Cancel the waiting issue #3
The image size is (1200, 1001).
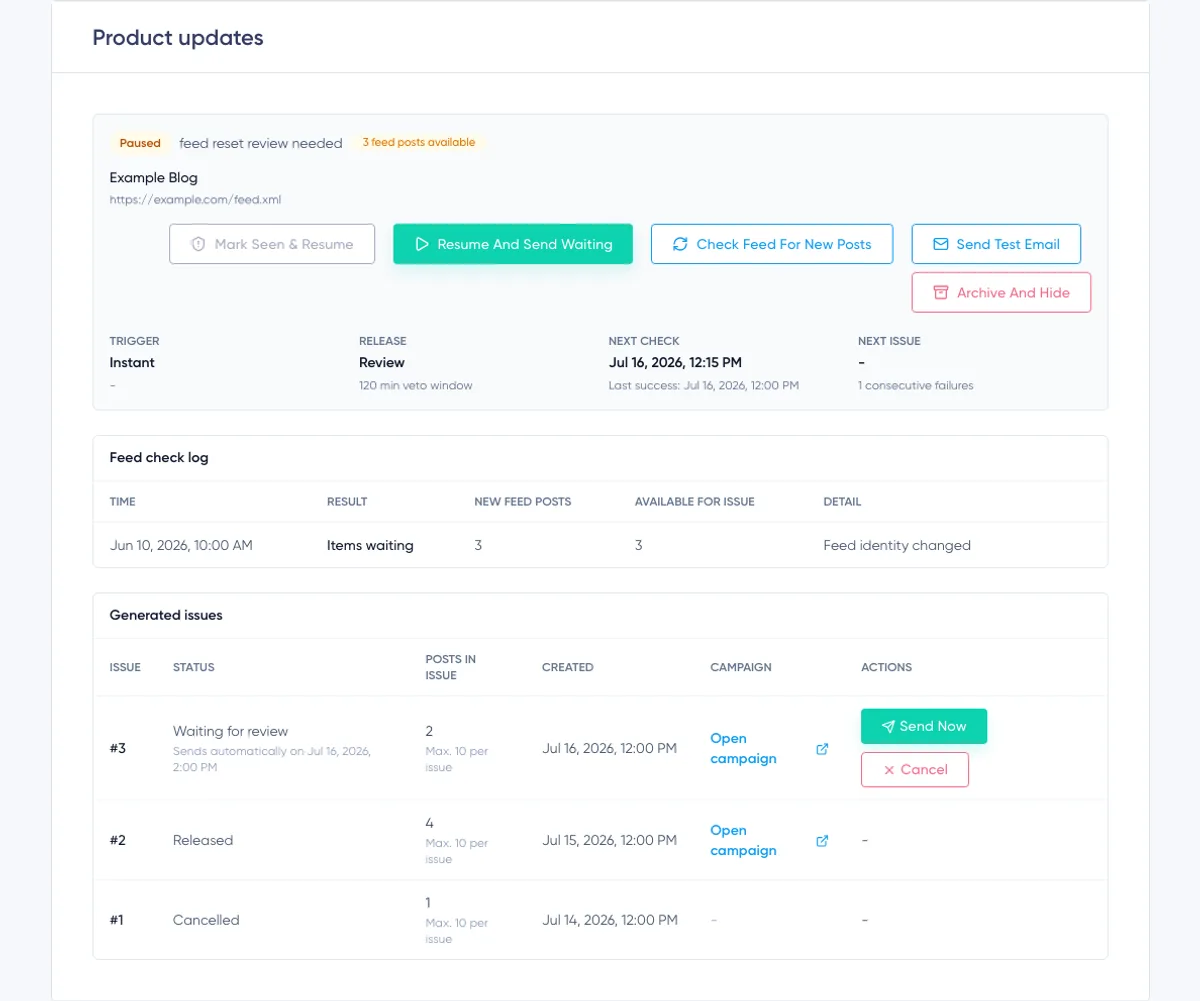[915, 770]
